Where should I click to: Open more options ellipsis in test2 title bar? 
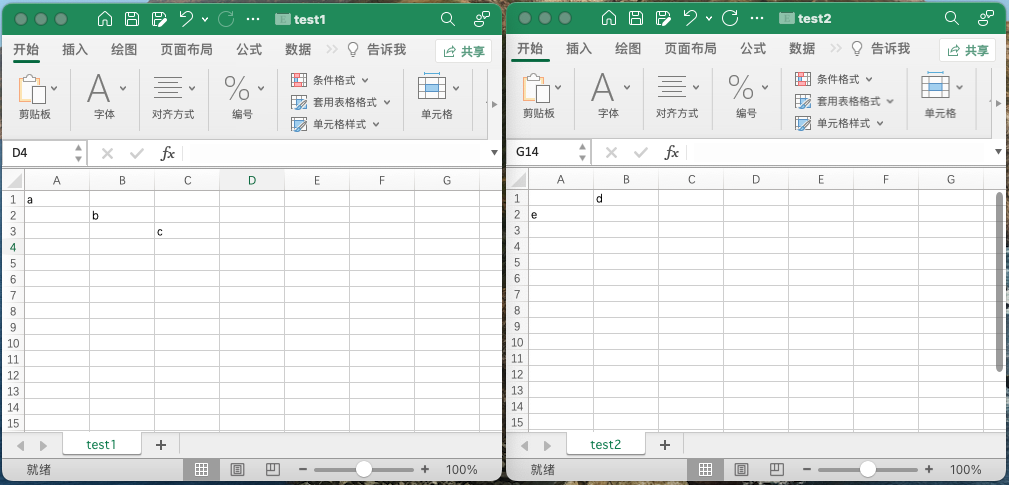pos(757,19)
